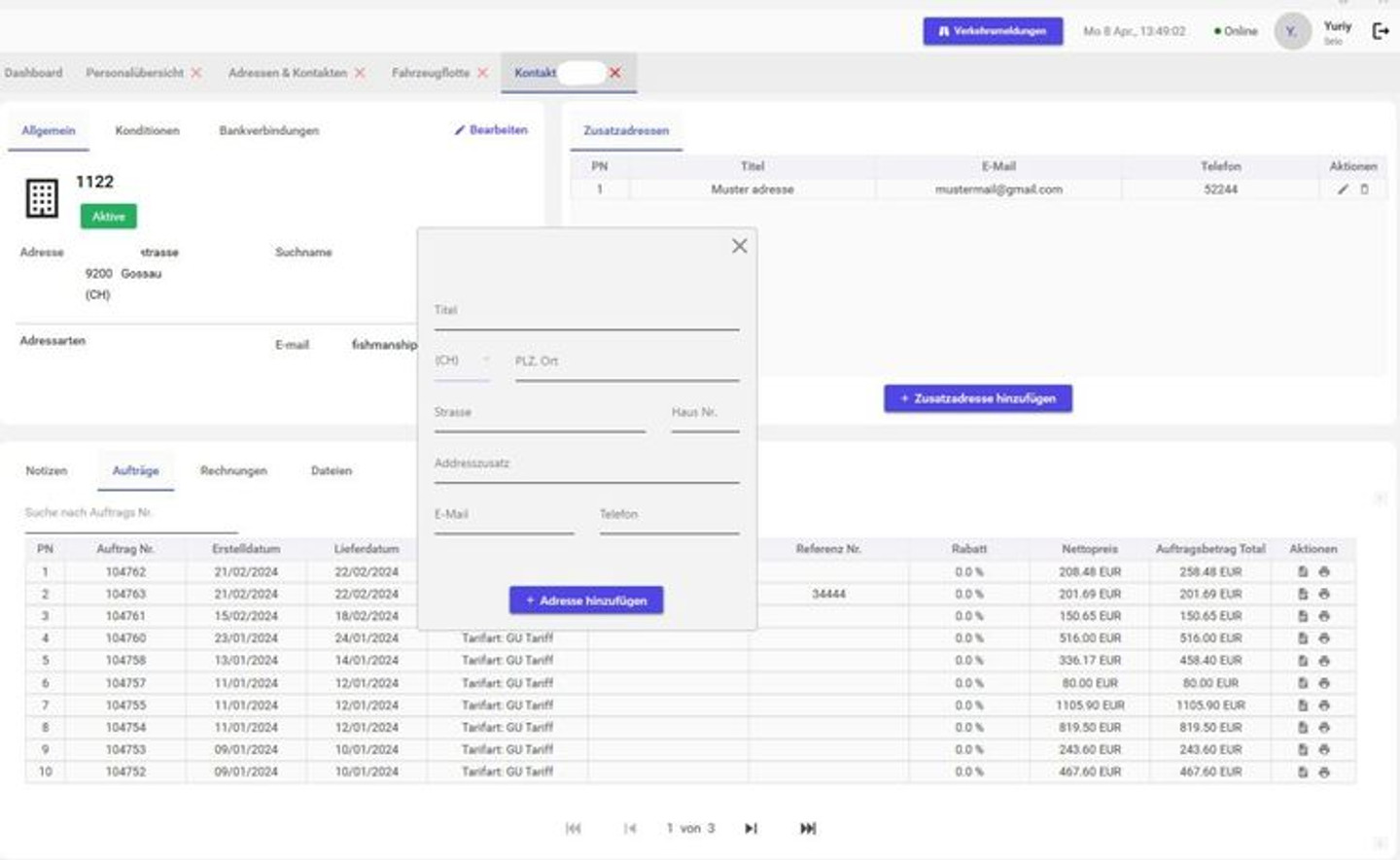Print order 104762 using the printer icon
Image resolution: width=1400 pixels, height=860 pixels.
[x=1324, y=572]
